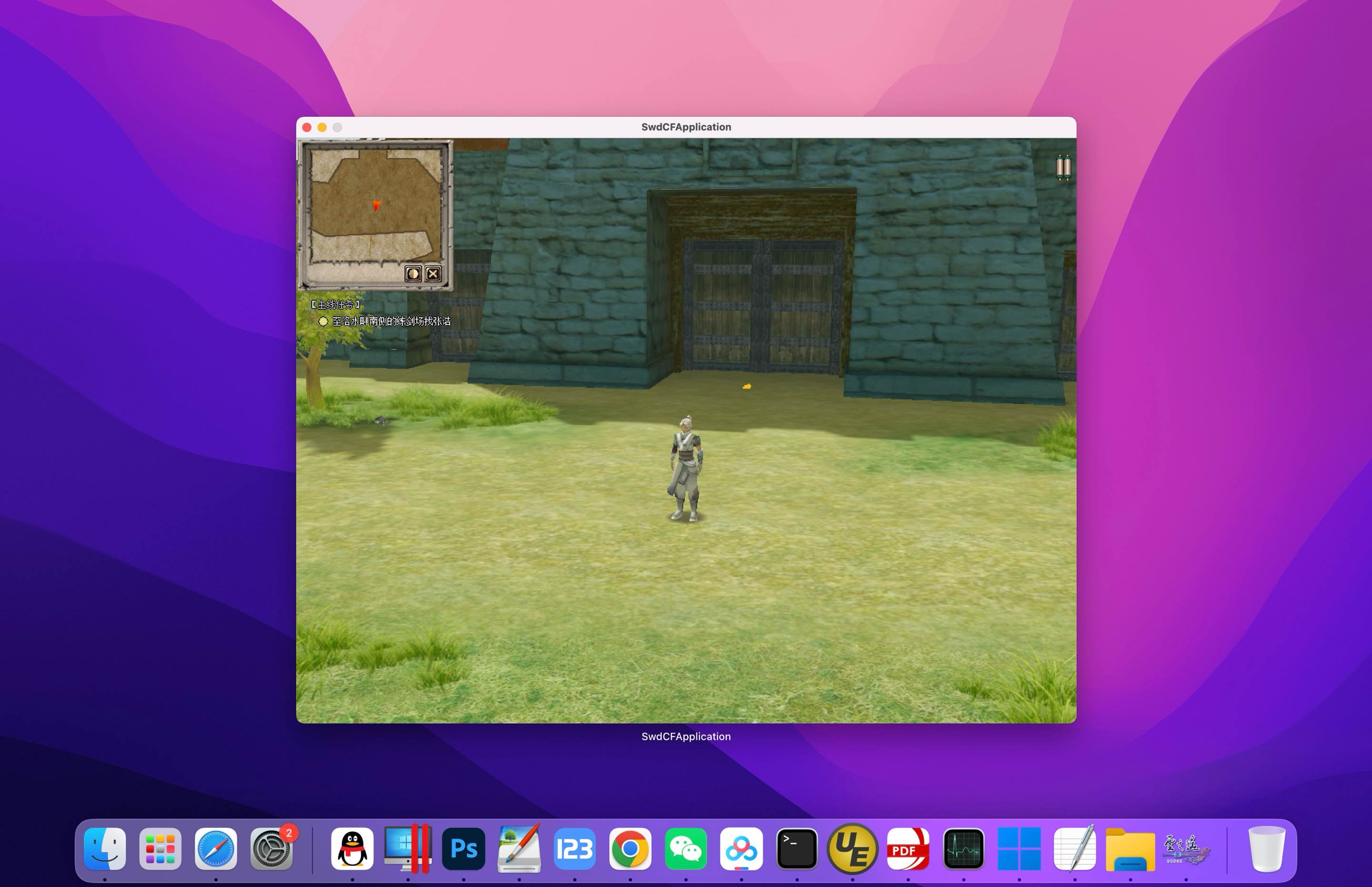
Task: Open System Preferences with the 2 badge
Action: pos(271,848)
